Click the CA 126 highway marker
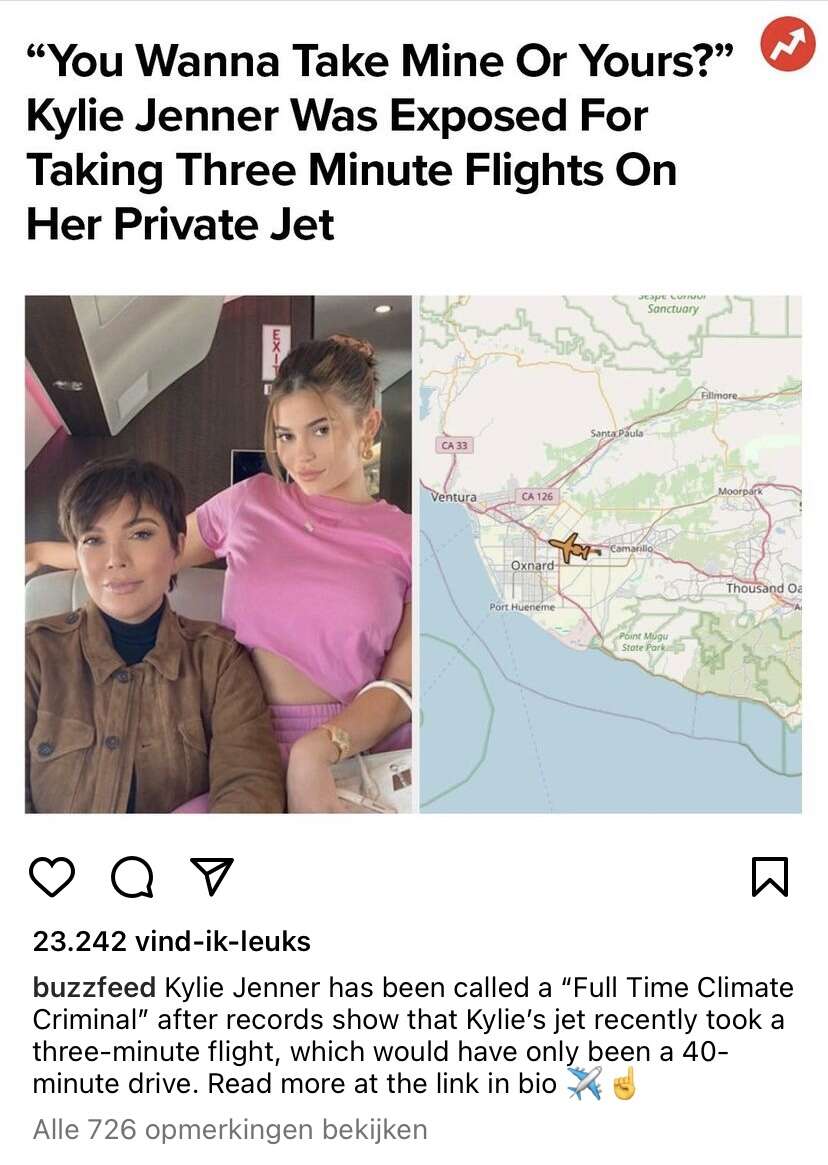This screenshot has height=1165, width=828. 537,496
